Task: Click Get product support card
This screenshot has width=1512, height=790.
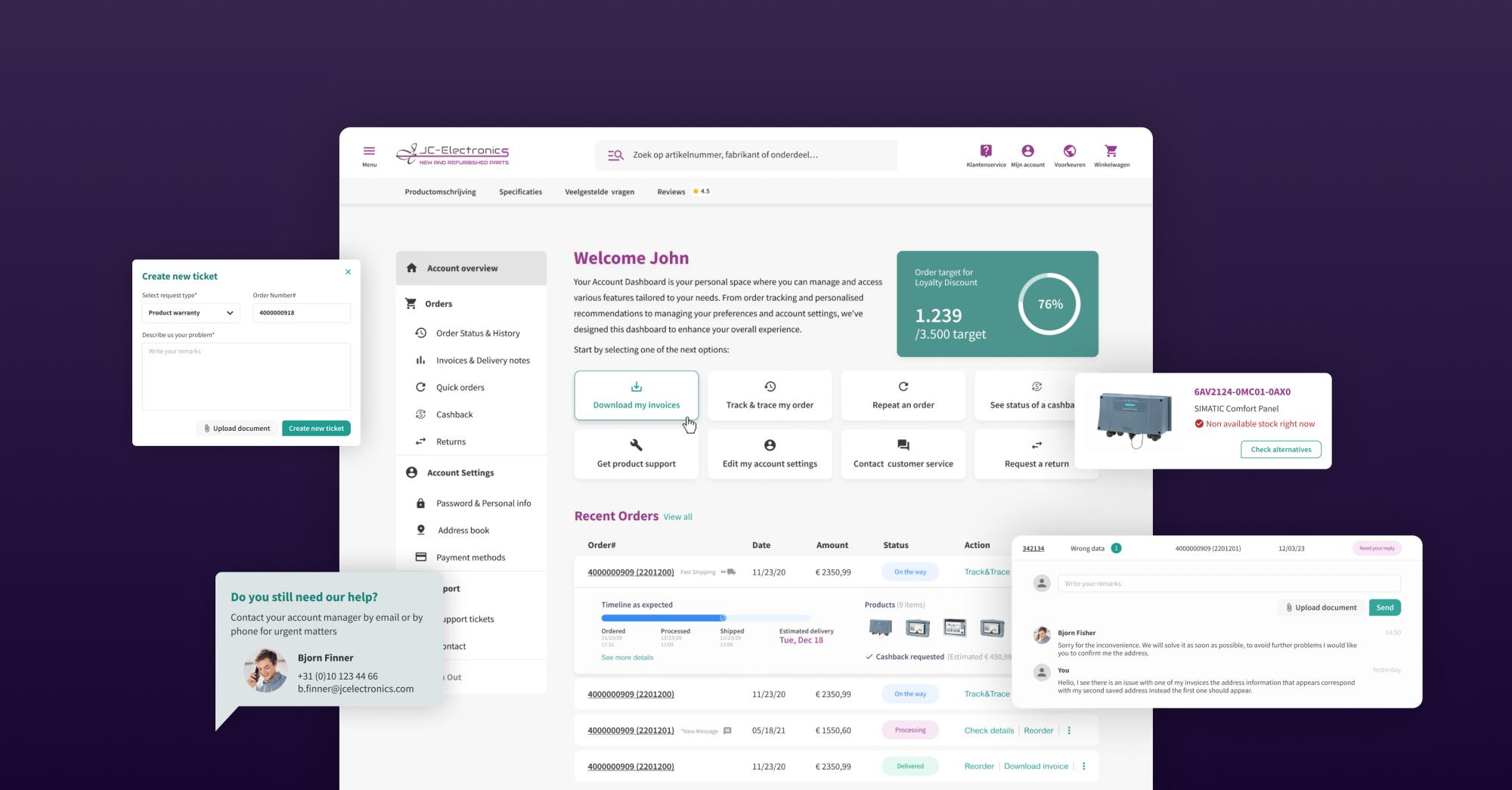Action: tap(637, 454)
